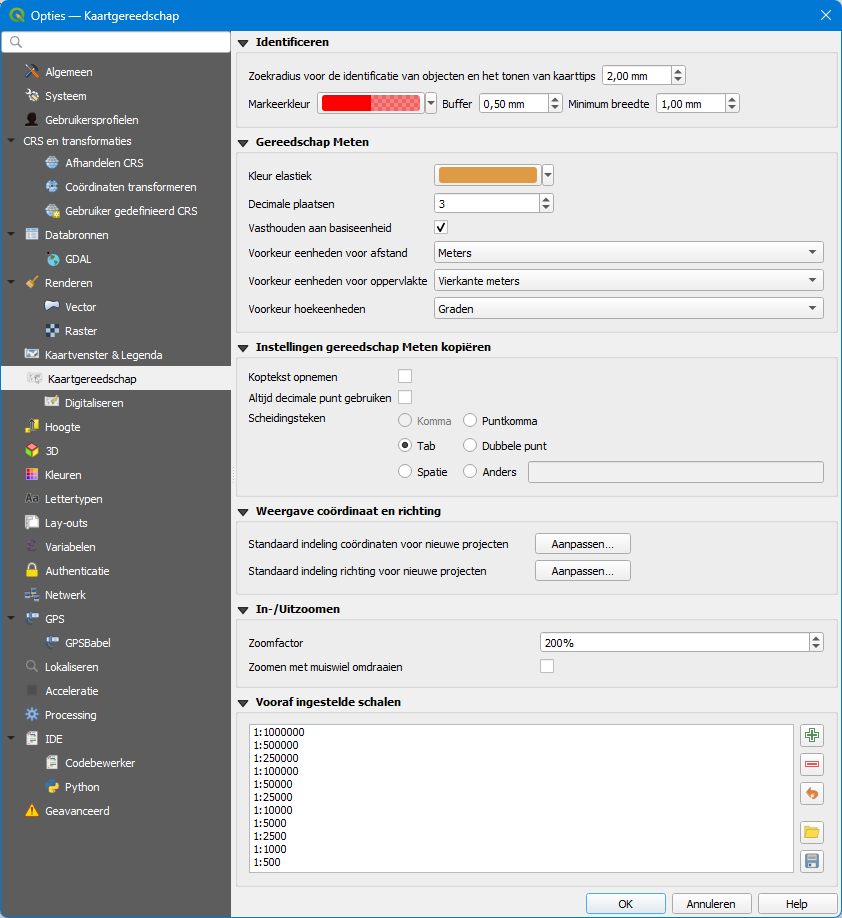
Task: Save scales to file with the floppy disk icon
Action: point(812,861)
